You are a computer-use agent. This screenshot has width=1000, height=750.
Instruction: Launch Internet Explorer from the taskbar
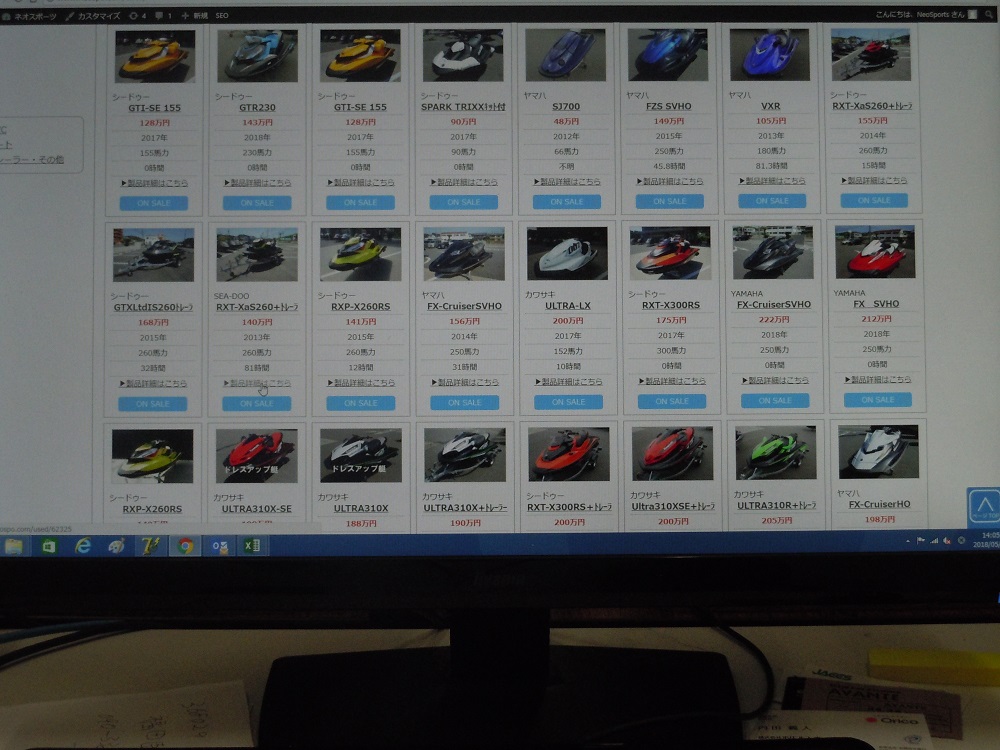[82, 546]
